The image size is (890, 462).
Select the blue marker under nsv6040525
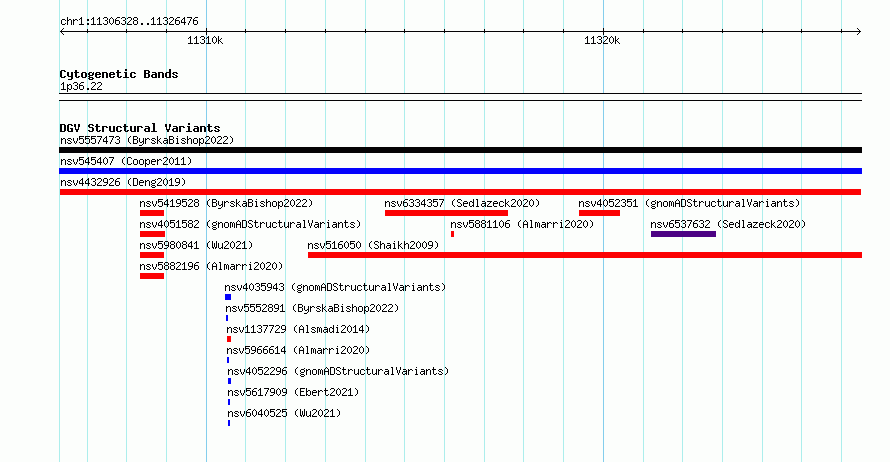coord(229,423)
